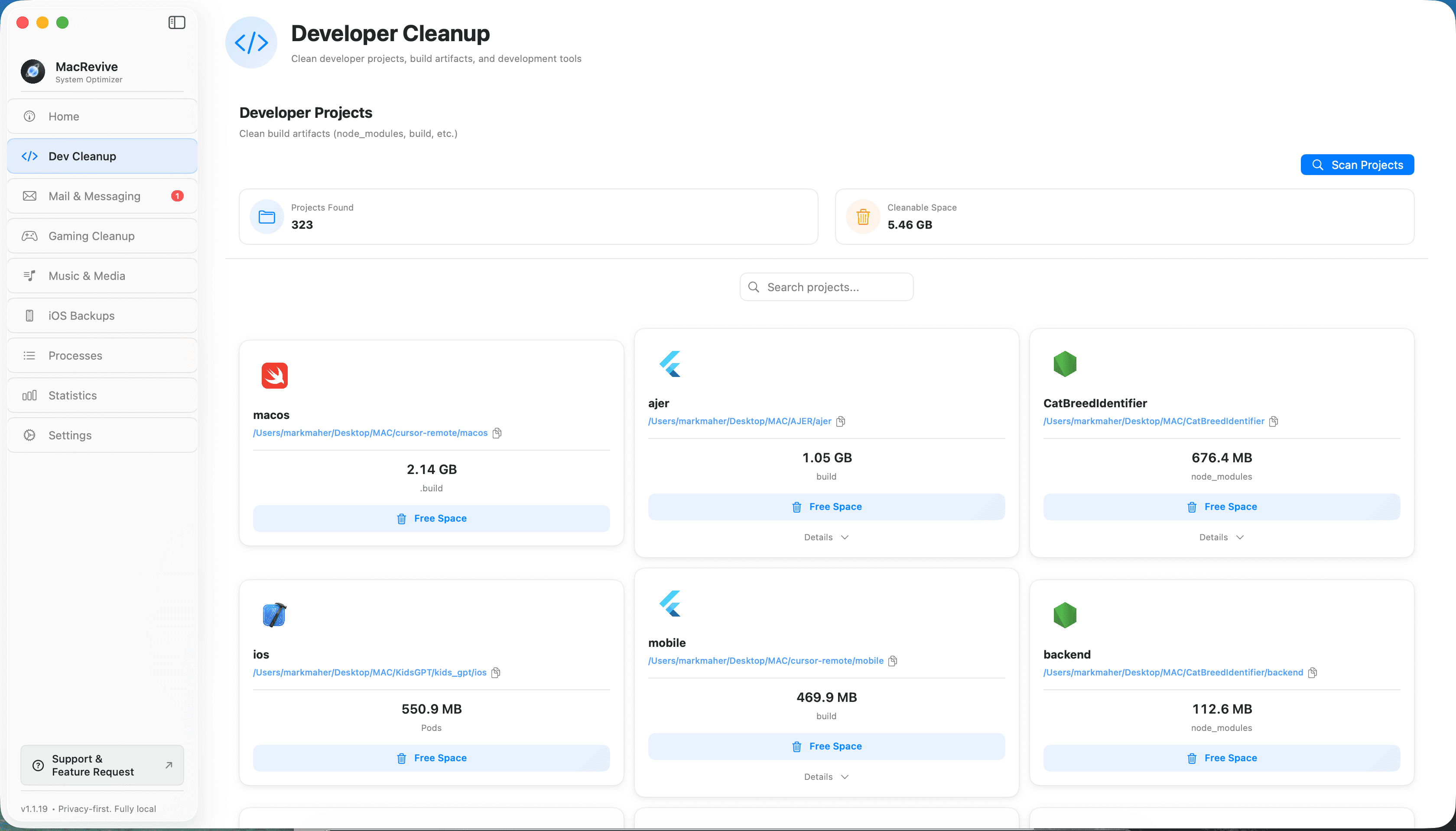Copy the macos project path
1456x831 pixels.
click(x=497, y=433)
